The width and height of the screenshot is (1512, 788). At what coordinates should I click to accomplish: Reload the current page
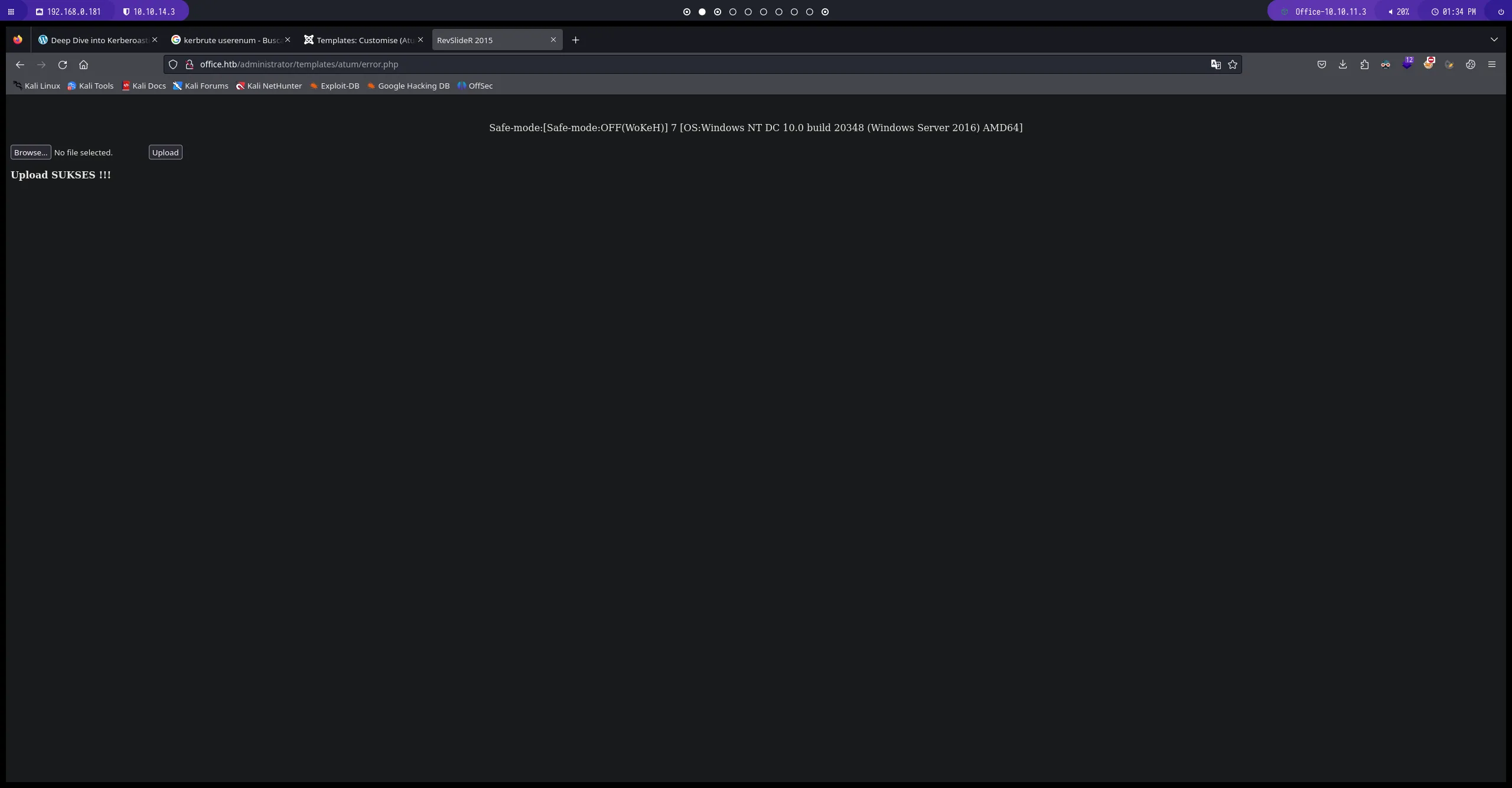click(63, 64)
